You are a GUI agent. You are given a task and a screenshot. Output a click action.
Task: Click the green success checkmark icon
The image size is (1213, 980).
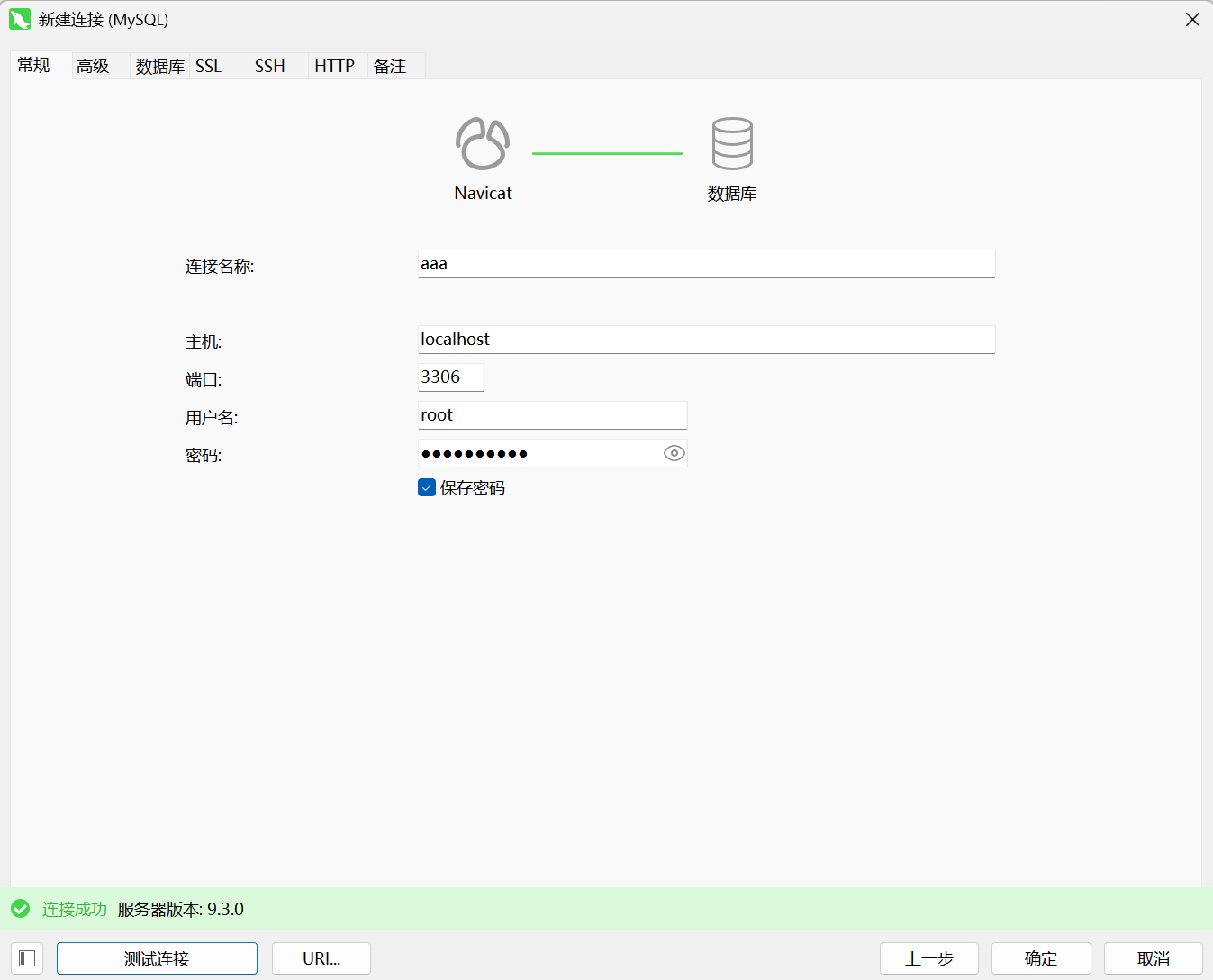pyautogui.click(x=21, y=909)
